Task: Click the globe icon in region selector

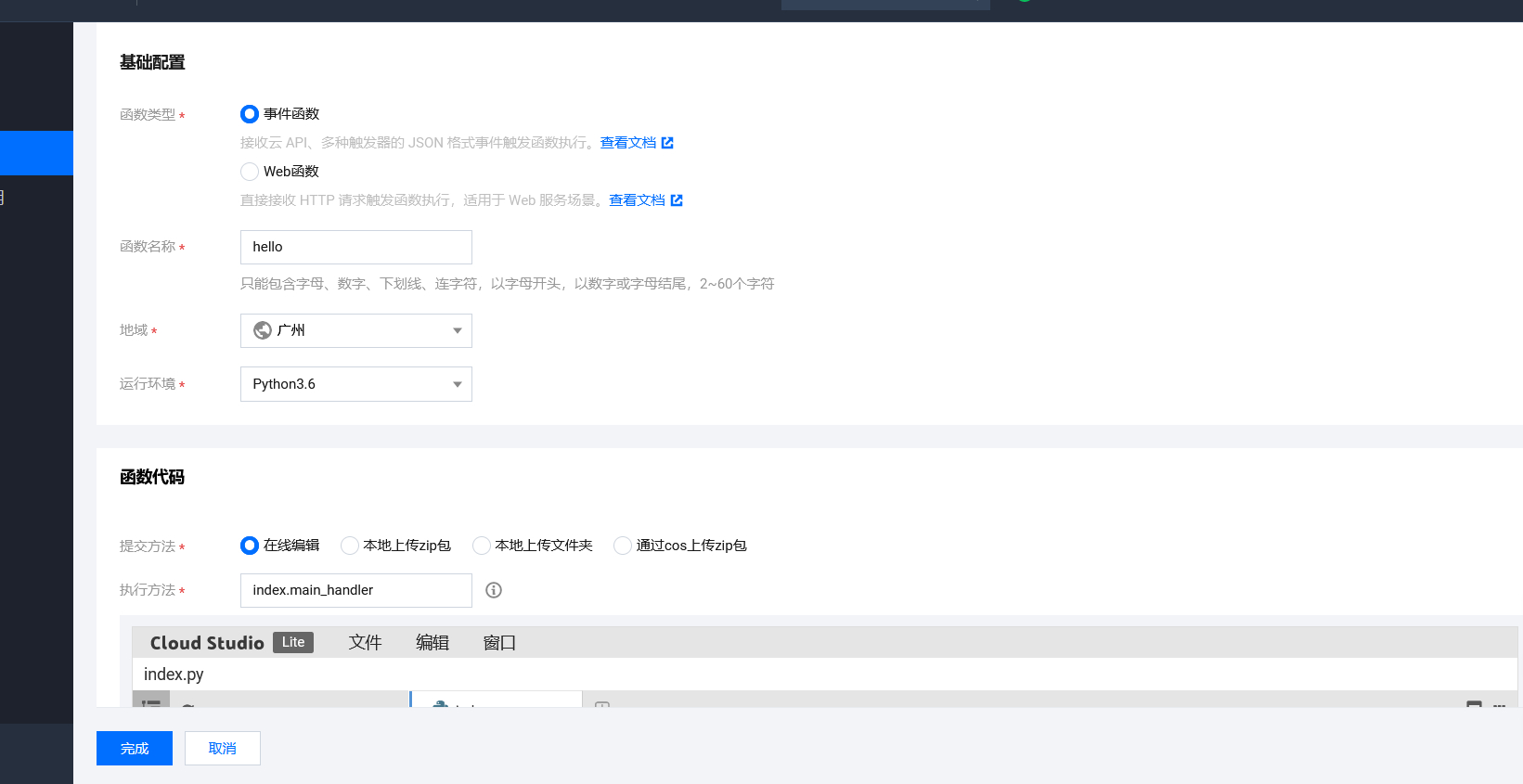Action: [263, 330]
